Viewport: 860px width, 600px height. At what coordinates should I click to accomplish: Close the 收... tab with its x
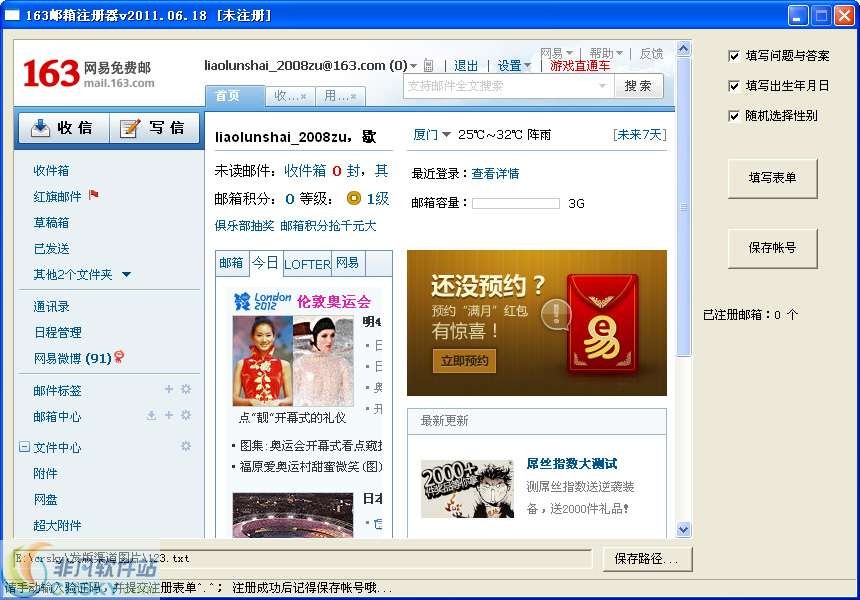pyautogui.click(x=303, y=97)
